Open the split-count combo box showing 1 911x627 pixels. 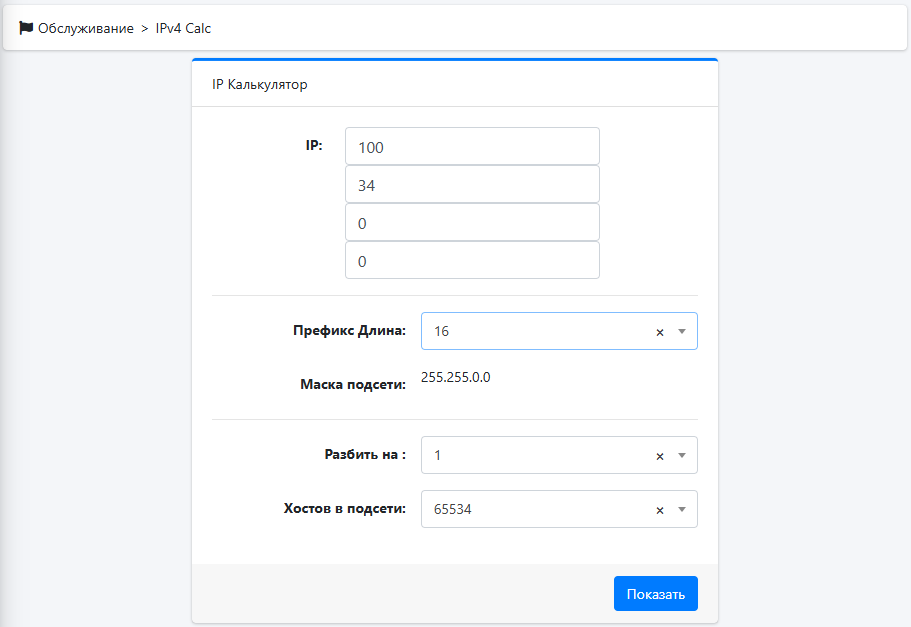559,455
